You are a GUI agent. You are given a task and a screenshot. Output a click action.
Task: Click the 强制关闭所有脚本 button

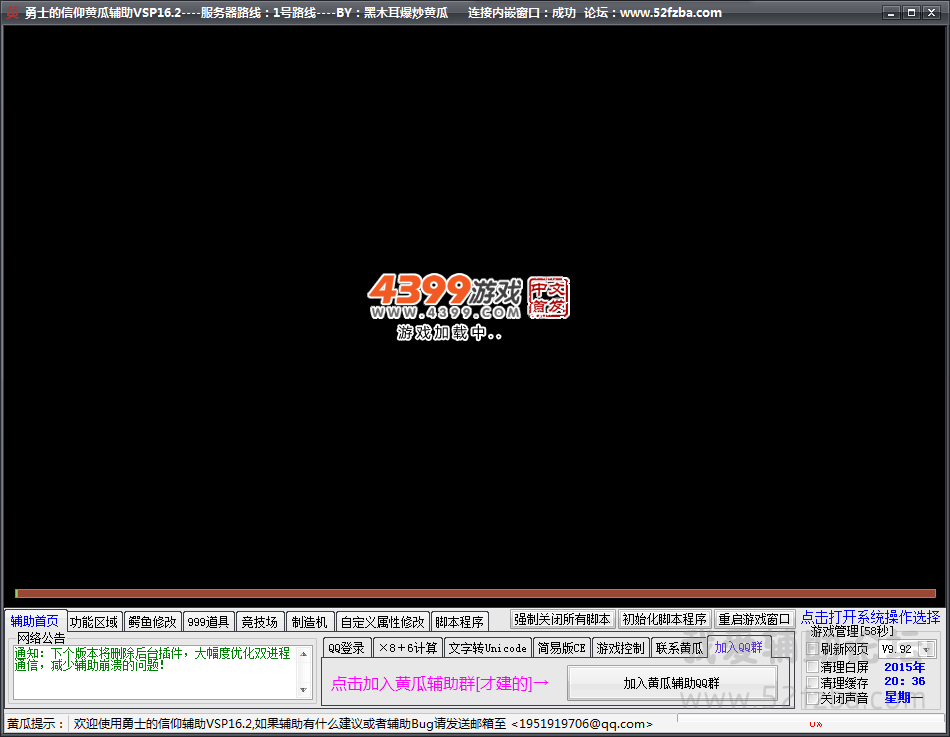[x=562, y=619]
